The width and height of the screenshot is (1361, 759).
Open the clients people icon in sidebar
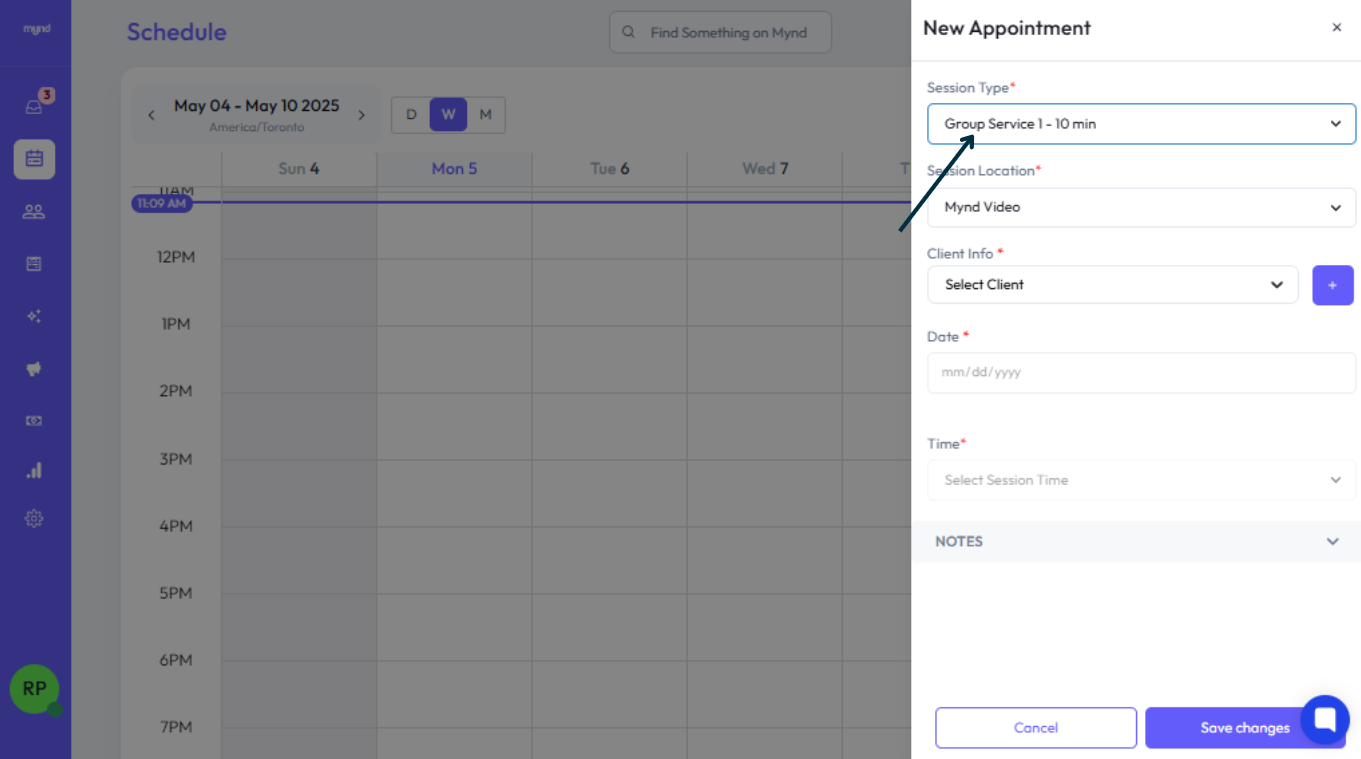pos(34,211)
